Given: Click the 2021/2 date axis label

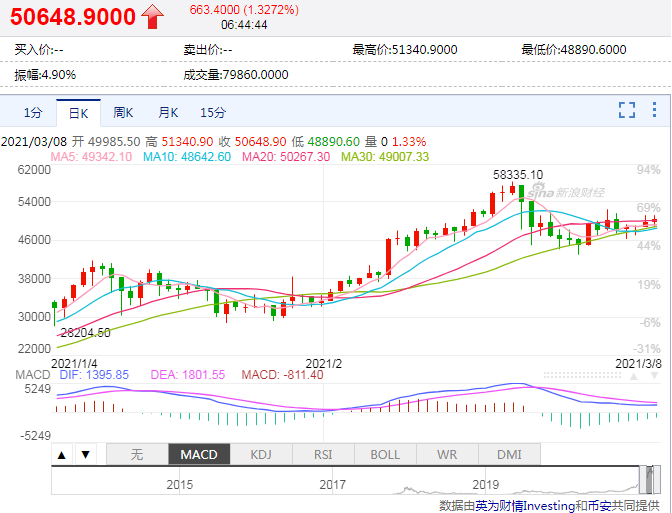Looking at the screenshot, I should click(x=324, y=364).
